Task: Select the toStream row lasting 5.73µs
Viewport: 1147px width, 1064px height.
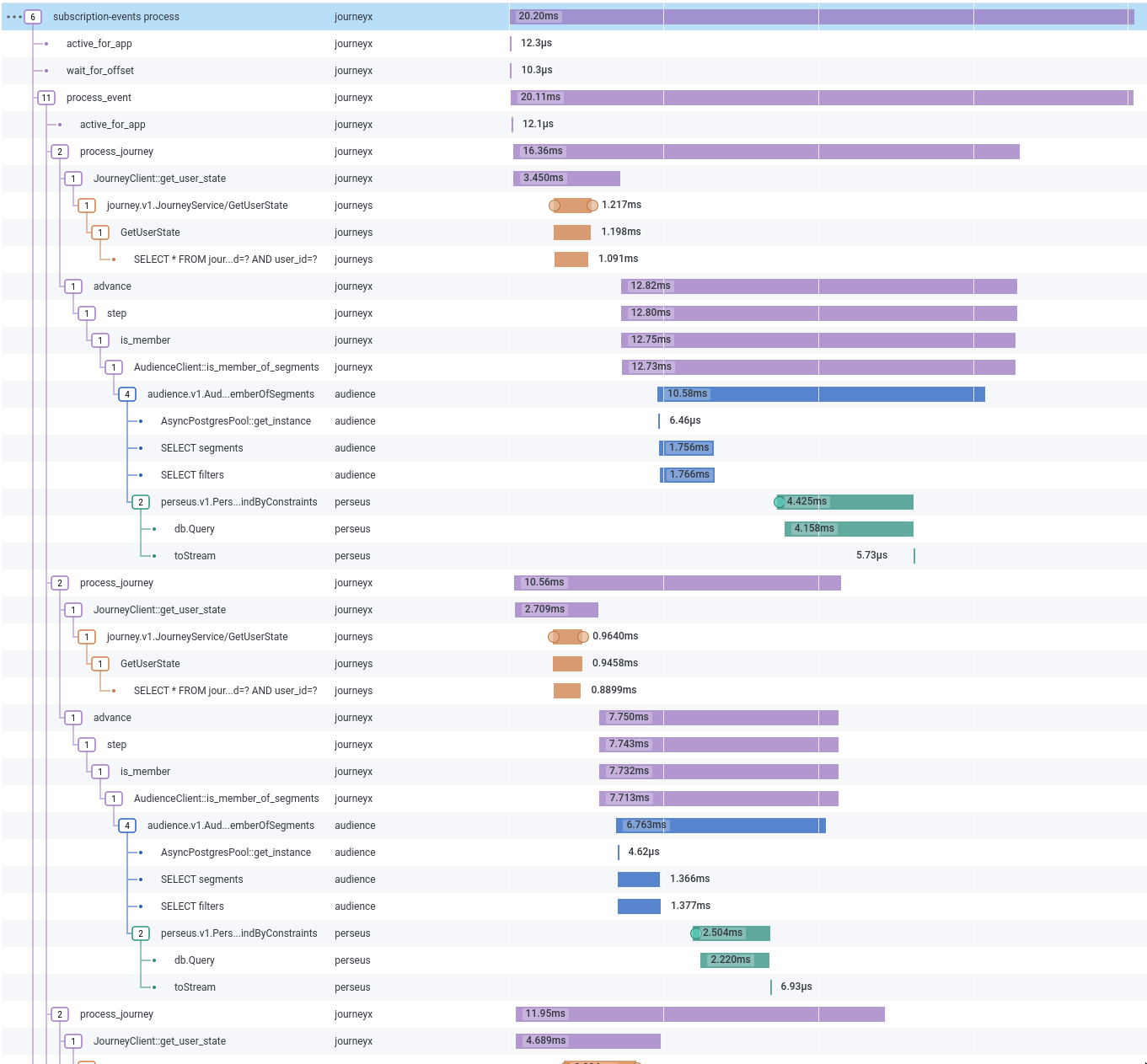Action: tap(573, 556)
